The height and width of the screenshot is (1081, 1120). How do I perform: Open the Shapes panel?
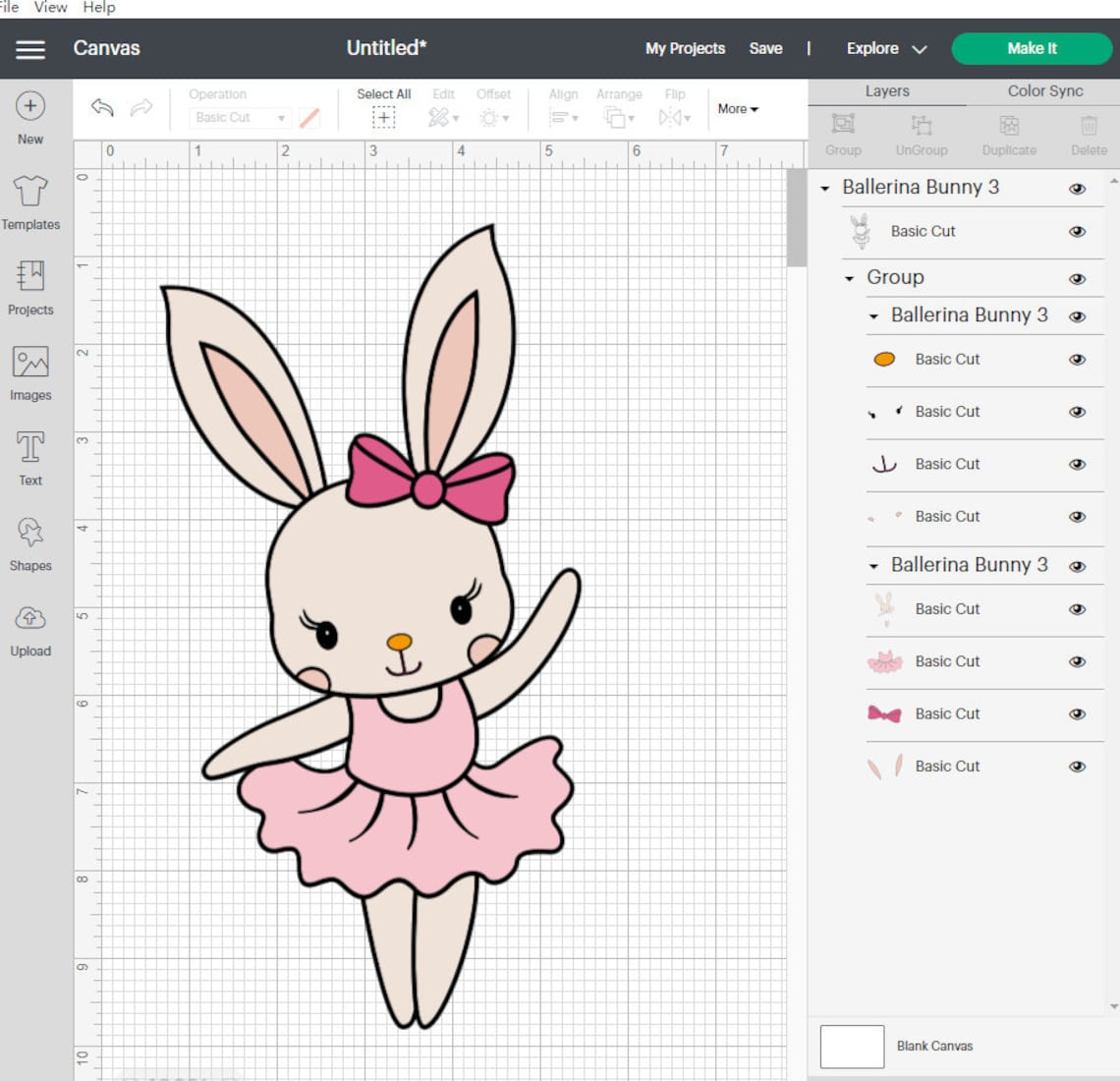(x=29, y=542)
